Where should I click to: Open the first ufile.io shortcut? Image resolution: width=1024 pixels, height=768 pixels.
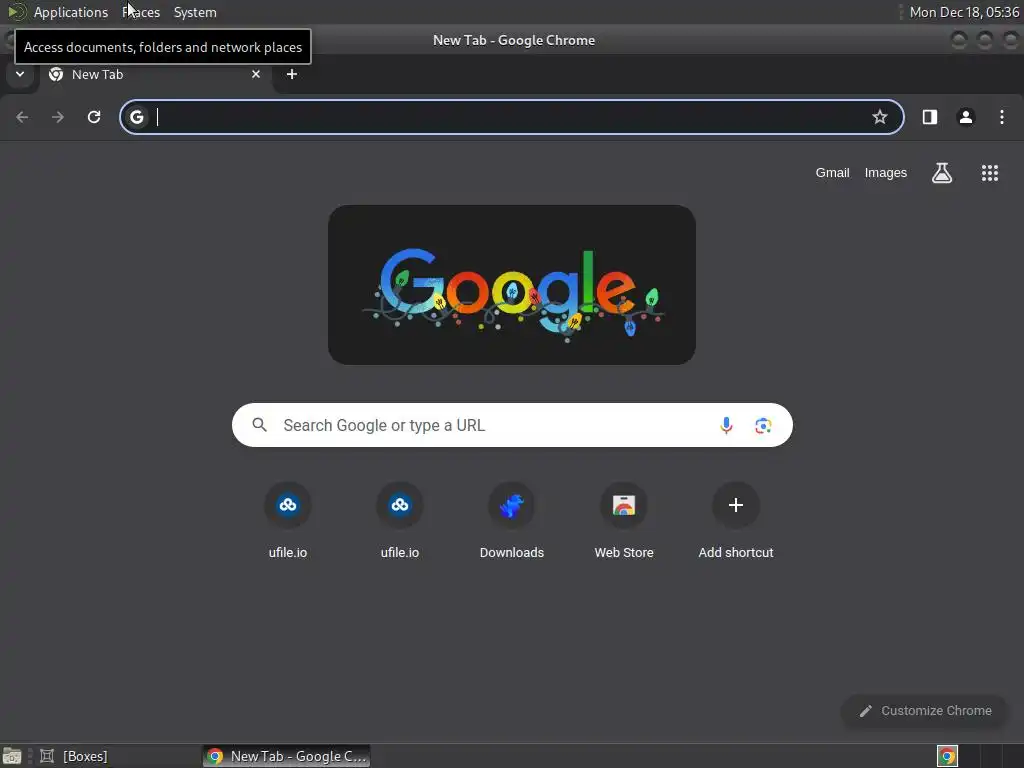coord(287,520)
